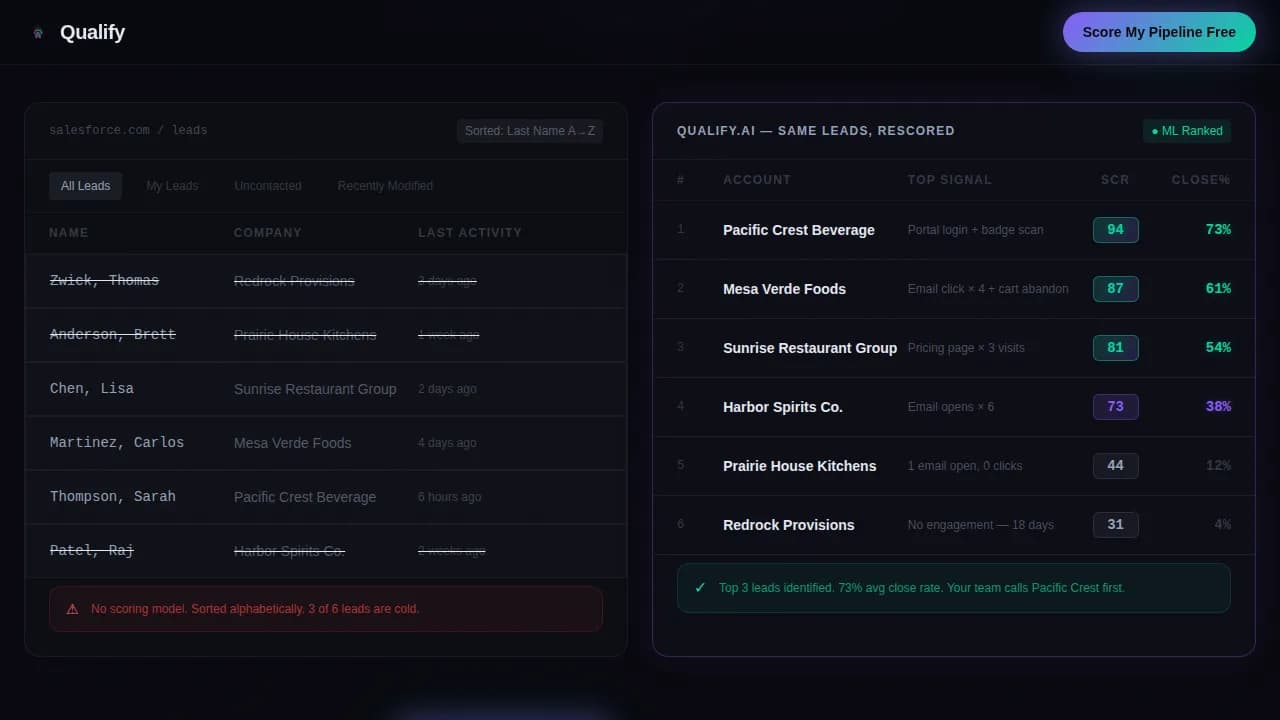
Task: Click Sorted: Last Name A–Z badge
Action: click(x=530, y=131)
